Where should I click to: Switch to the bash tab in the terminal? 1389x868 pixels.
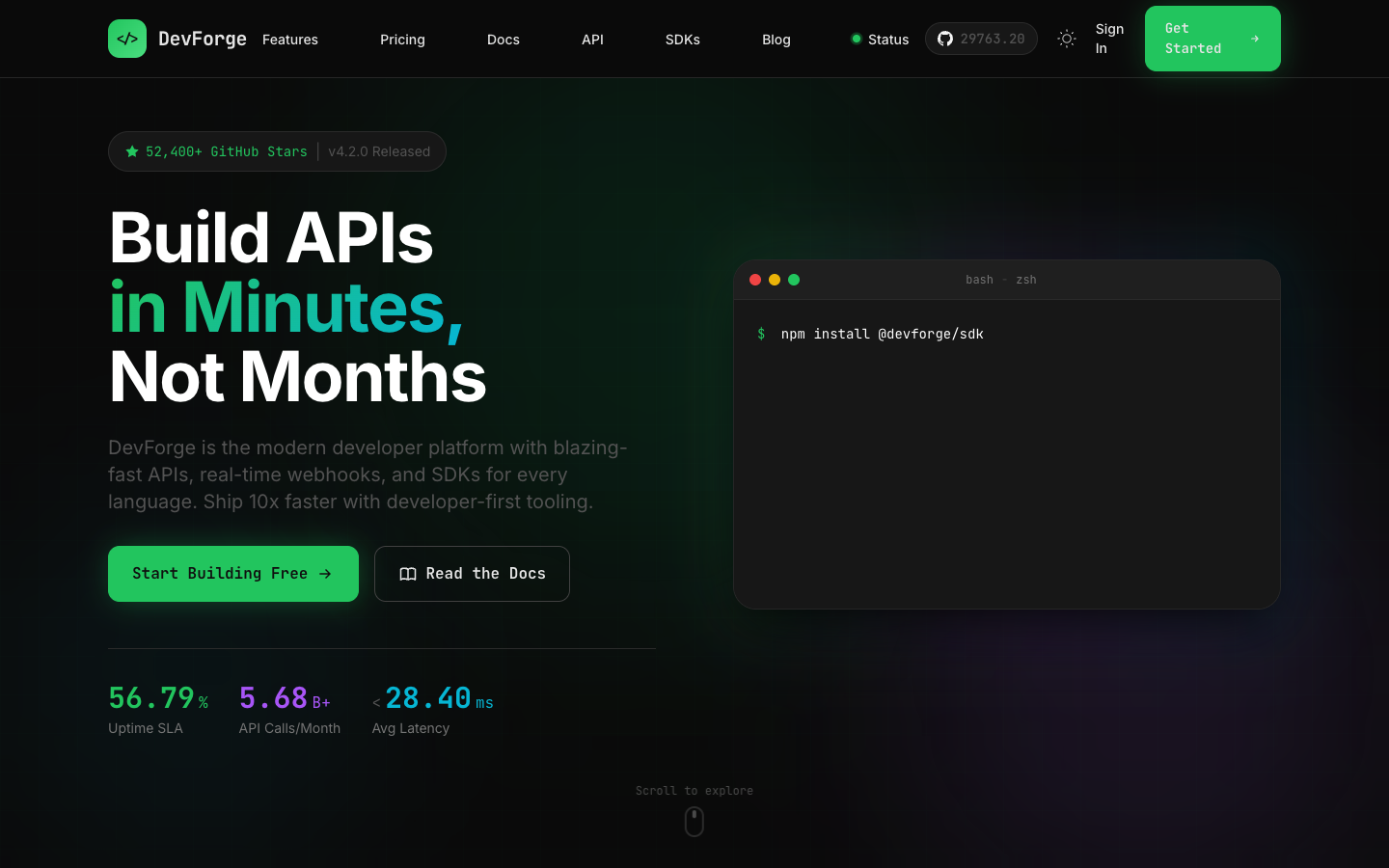[x=979, y=280]
